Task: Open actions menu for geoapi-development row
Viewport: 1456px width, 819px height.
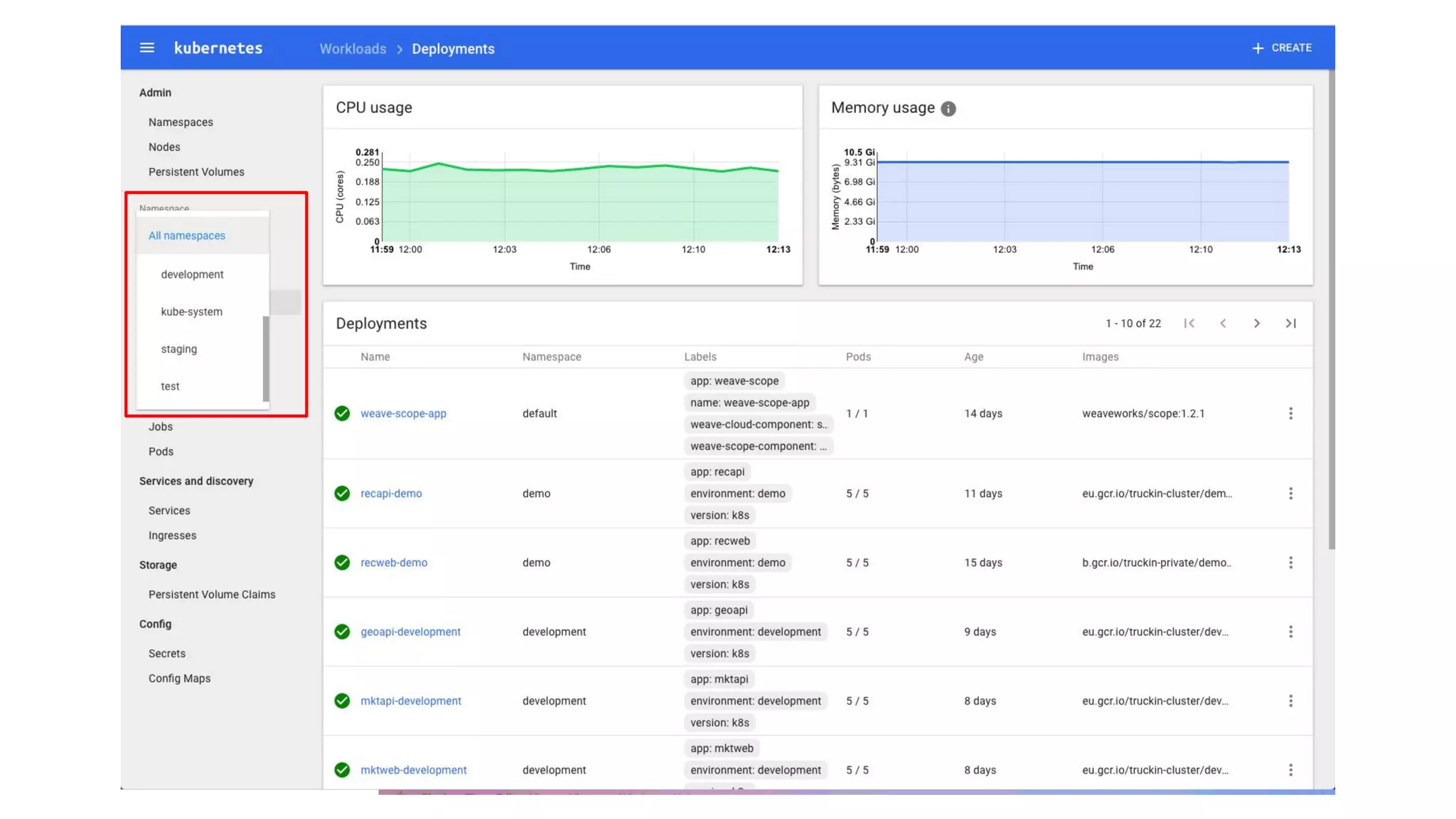Action: click(1290, 631)
